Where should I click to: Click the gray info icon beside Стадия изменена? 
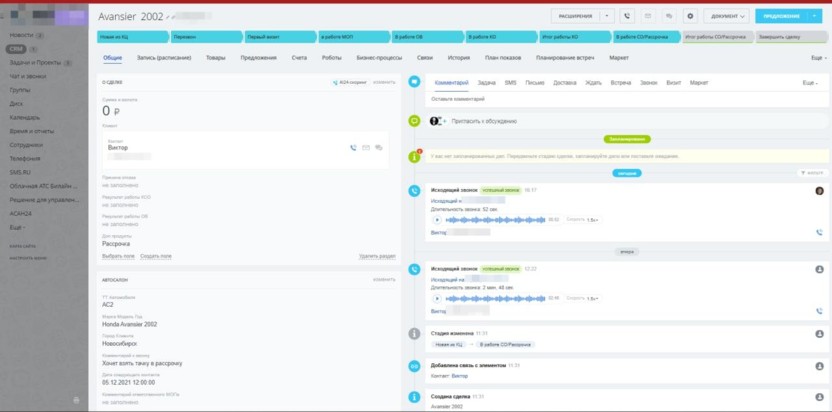pos(414,334)
